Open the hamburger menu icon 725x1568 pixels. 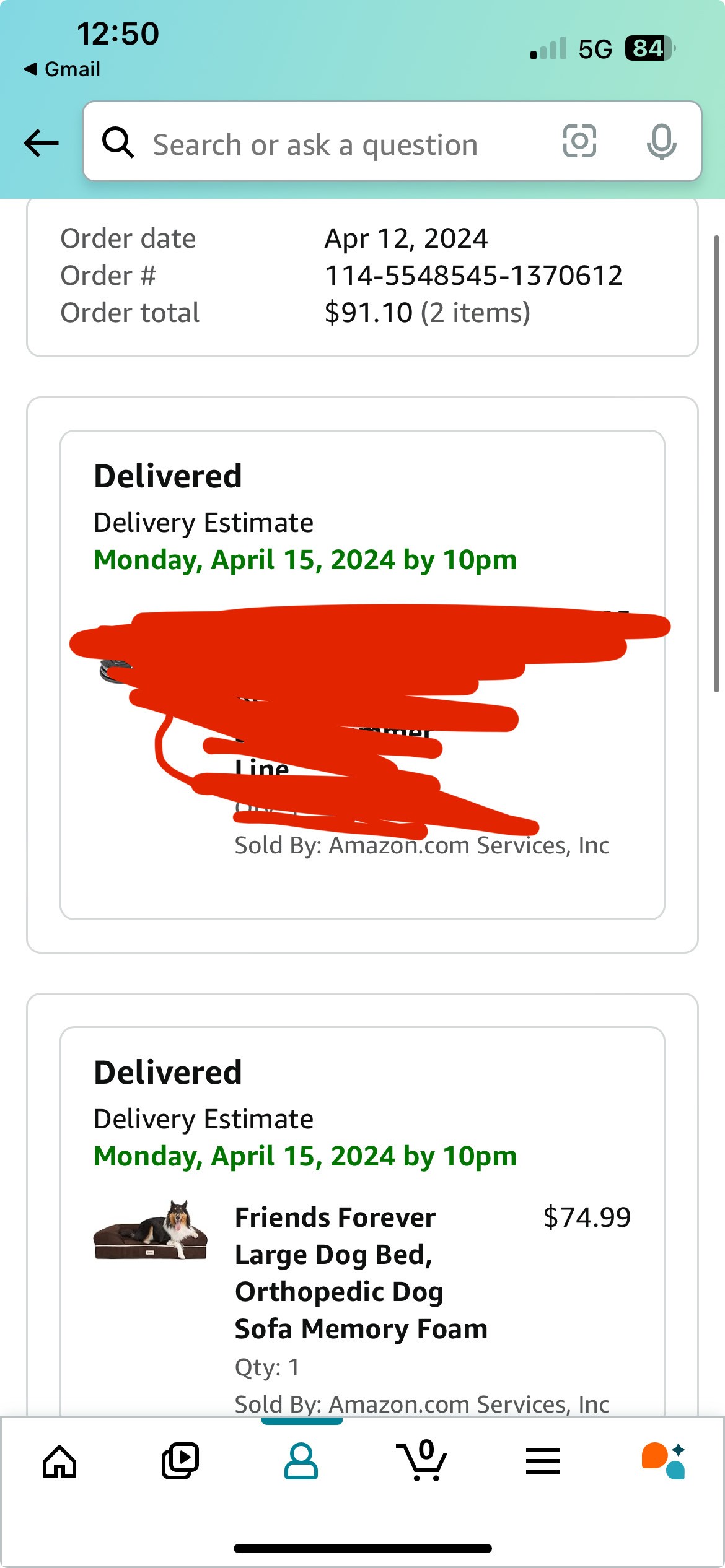tap(543, 1461)
